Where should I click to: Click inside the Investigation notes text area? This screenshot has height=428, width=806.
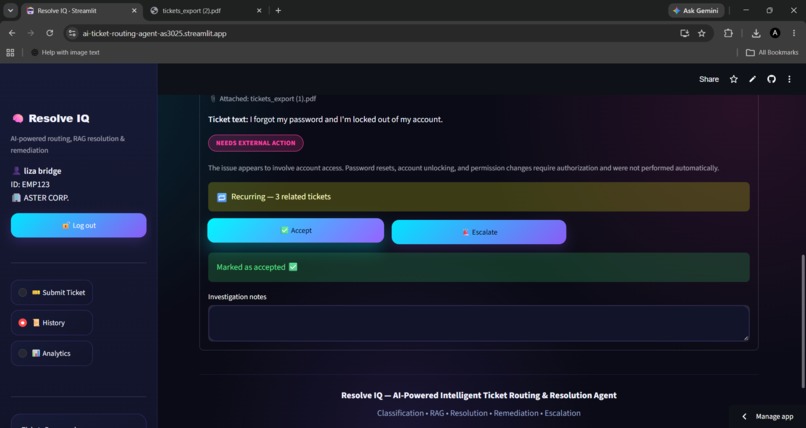[x=479, y=323]
